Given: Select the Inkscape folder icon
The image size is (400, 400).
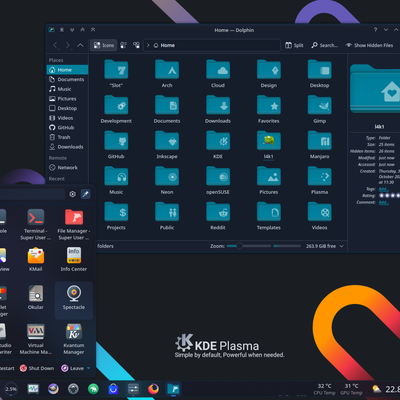Looking at the screenshot, I should [x=167, y=141].
